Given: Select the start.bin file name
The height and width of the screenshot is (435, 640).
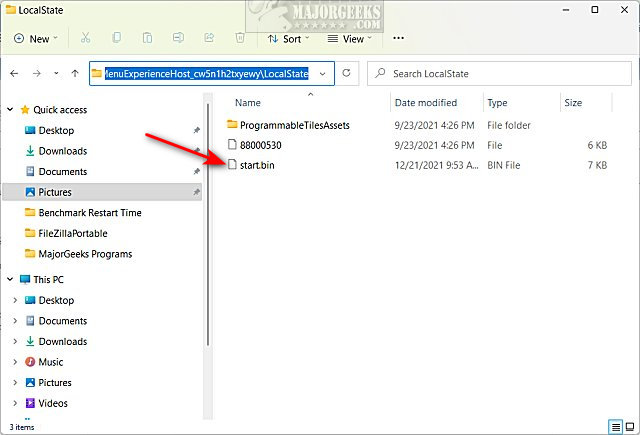Looking at the screenshot, I should (257, 165).
